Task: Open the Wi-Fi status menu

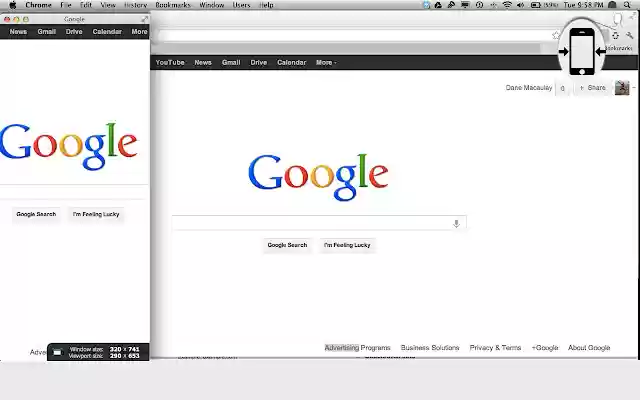Action: (x=507, y=5)
